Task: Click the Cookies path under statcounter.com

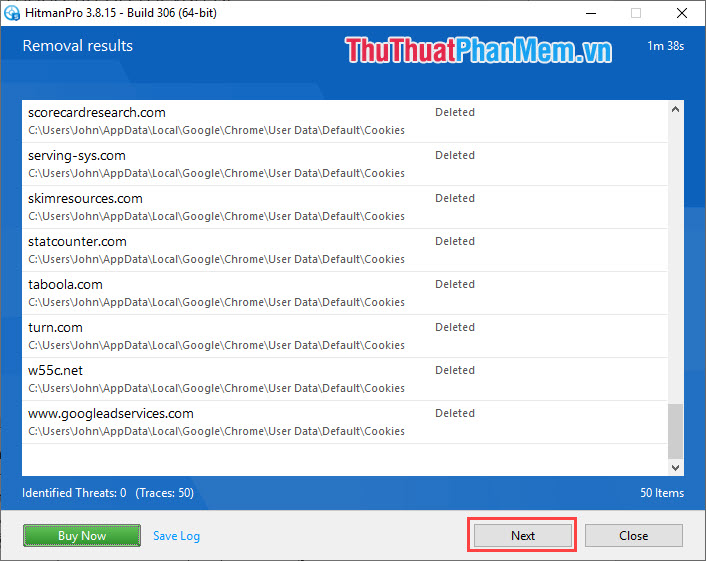Action: tap(217, 259)
